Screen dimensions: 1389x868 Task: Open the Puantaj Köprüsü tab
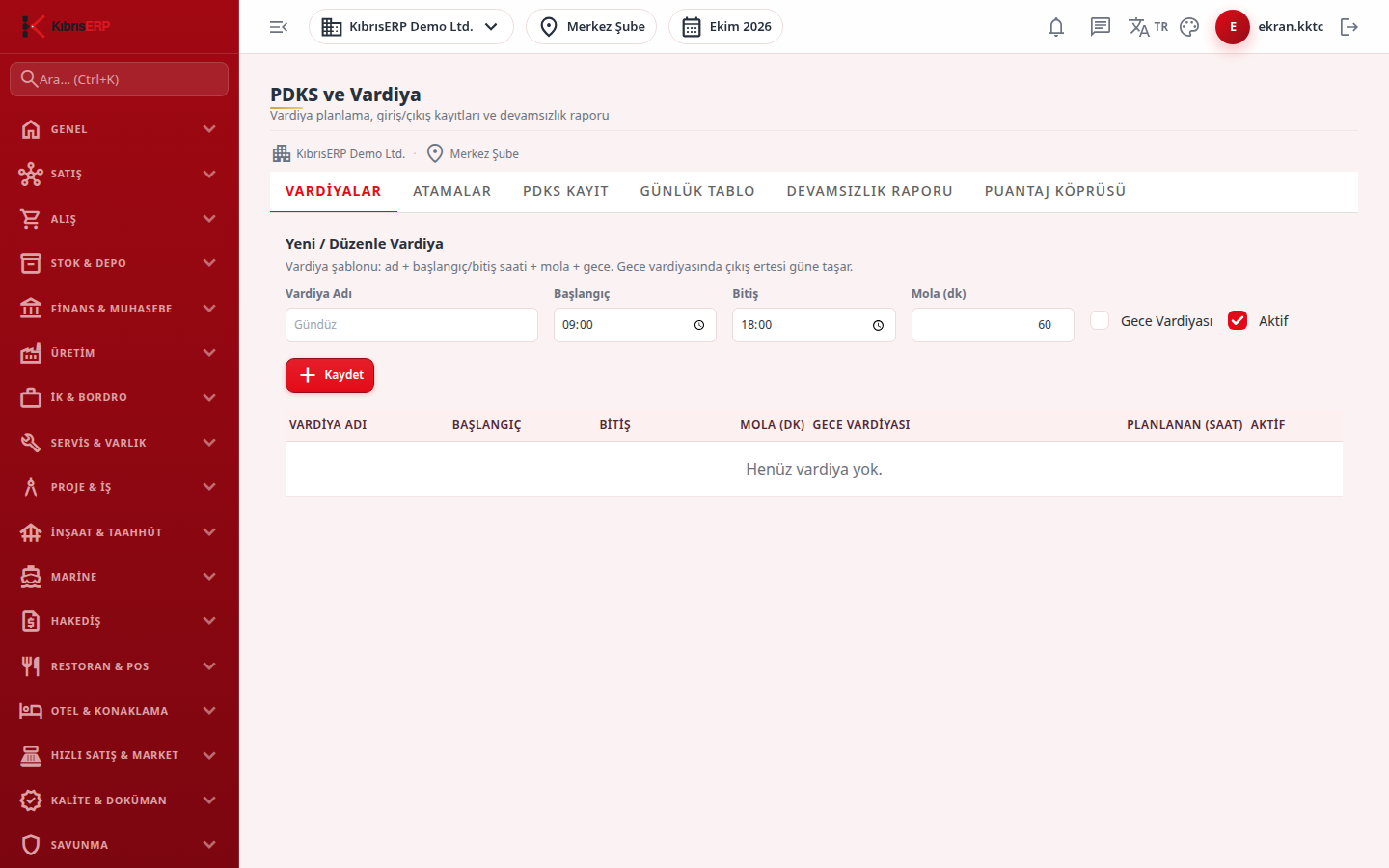tap(1055, 191)
